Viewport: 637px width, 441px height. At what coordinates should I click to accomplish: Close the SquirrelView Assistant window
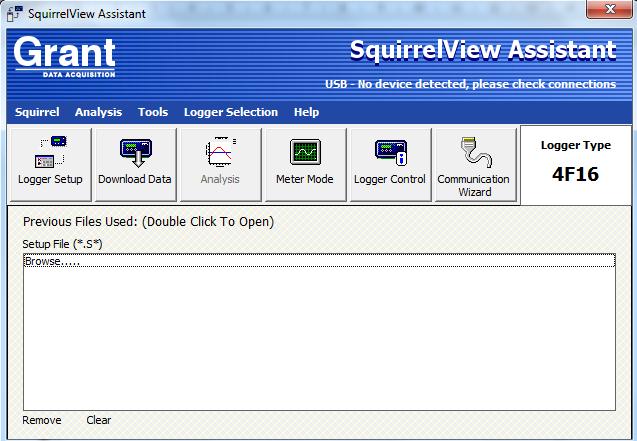[609, 9]
